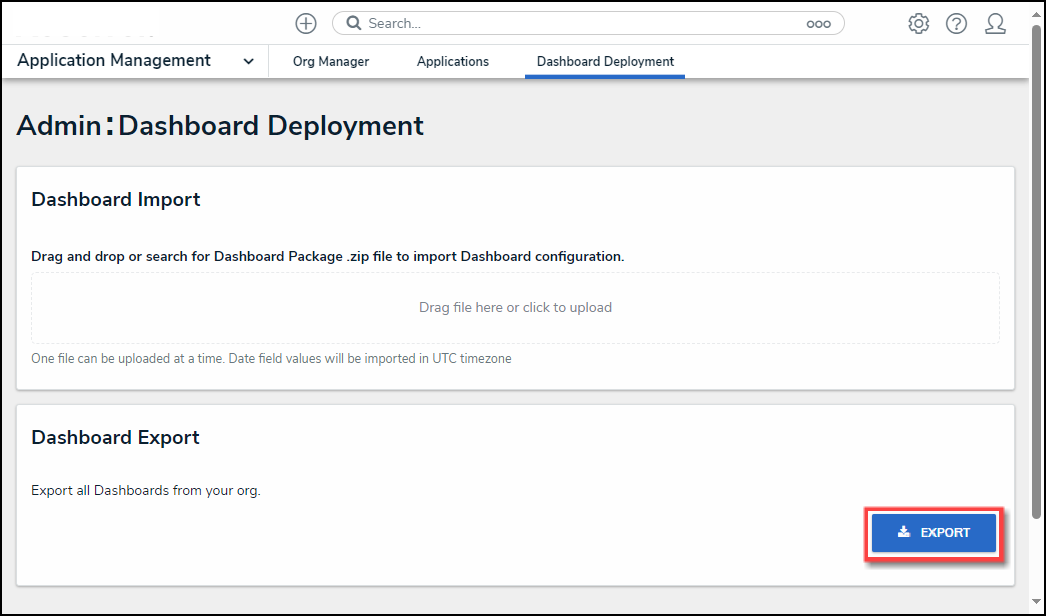Click the Dashboard Import heading
Image resolution: width=1046 pixels, height=616 pixels.
click(116, 199)
